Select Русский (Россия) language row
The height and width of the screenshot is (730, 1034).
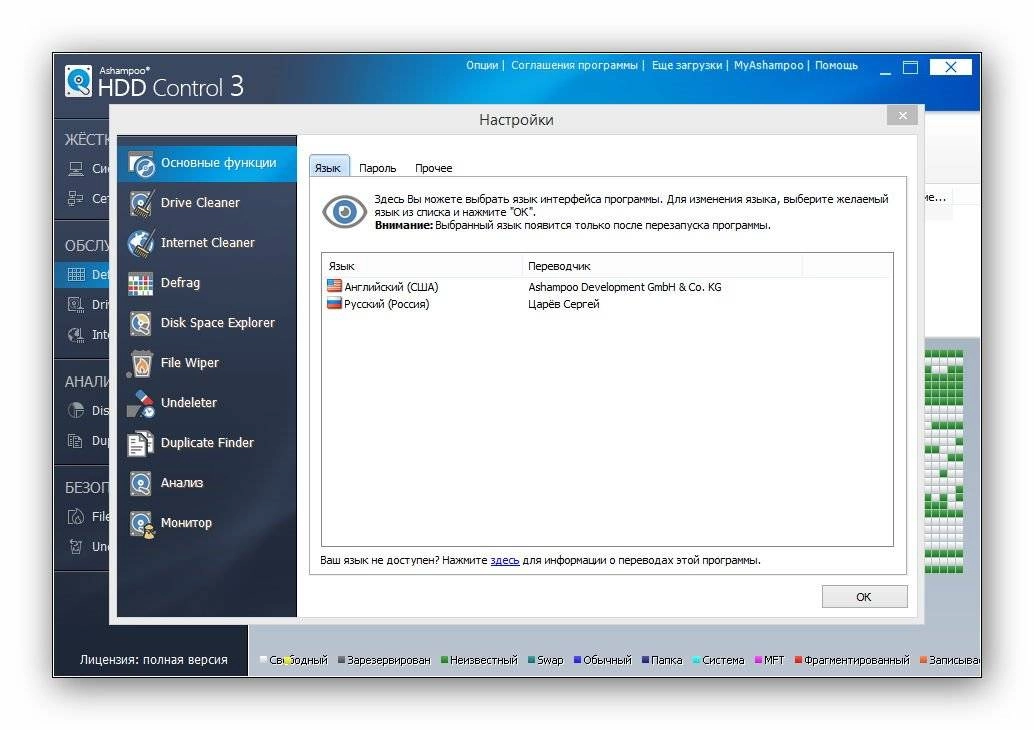pos(607,304)
